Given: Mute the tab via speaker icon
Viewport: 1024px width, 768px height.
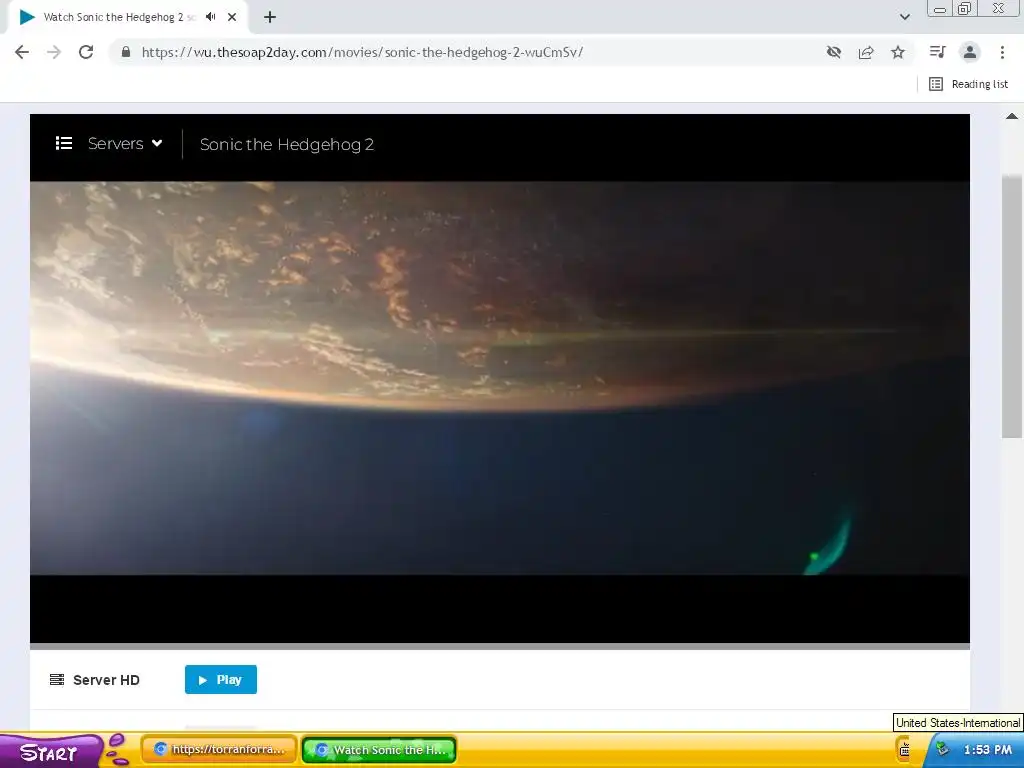Looking at the screenshot, I should click(x=210, y=17).
